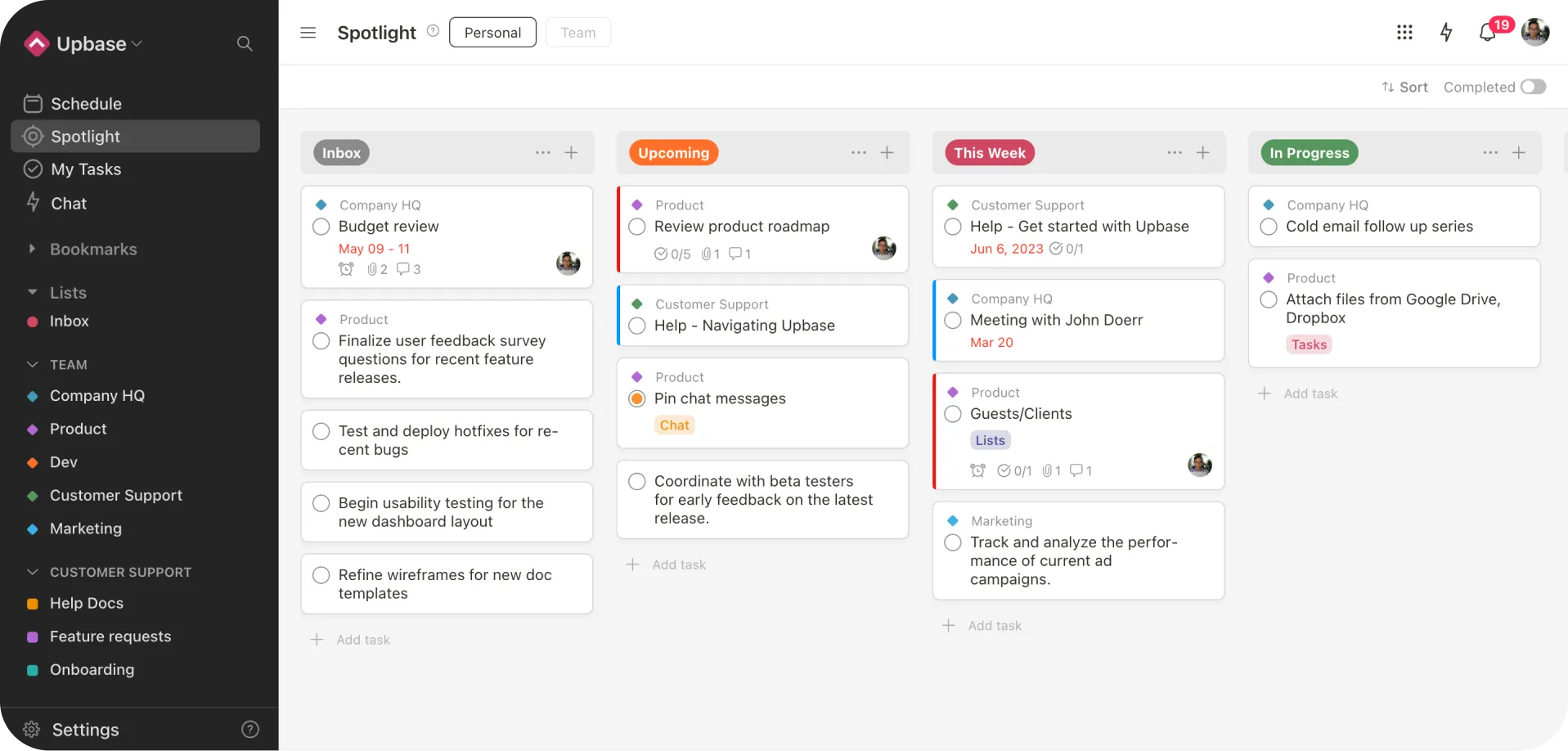Click Add task under In Progress column

[x=1310, y=393]
